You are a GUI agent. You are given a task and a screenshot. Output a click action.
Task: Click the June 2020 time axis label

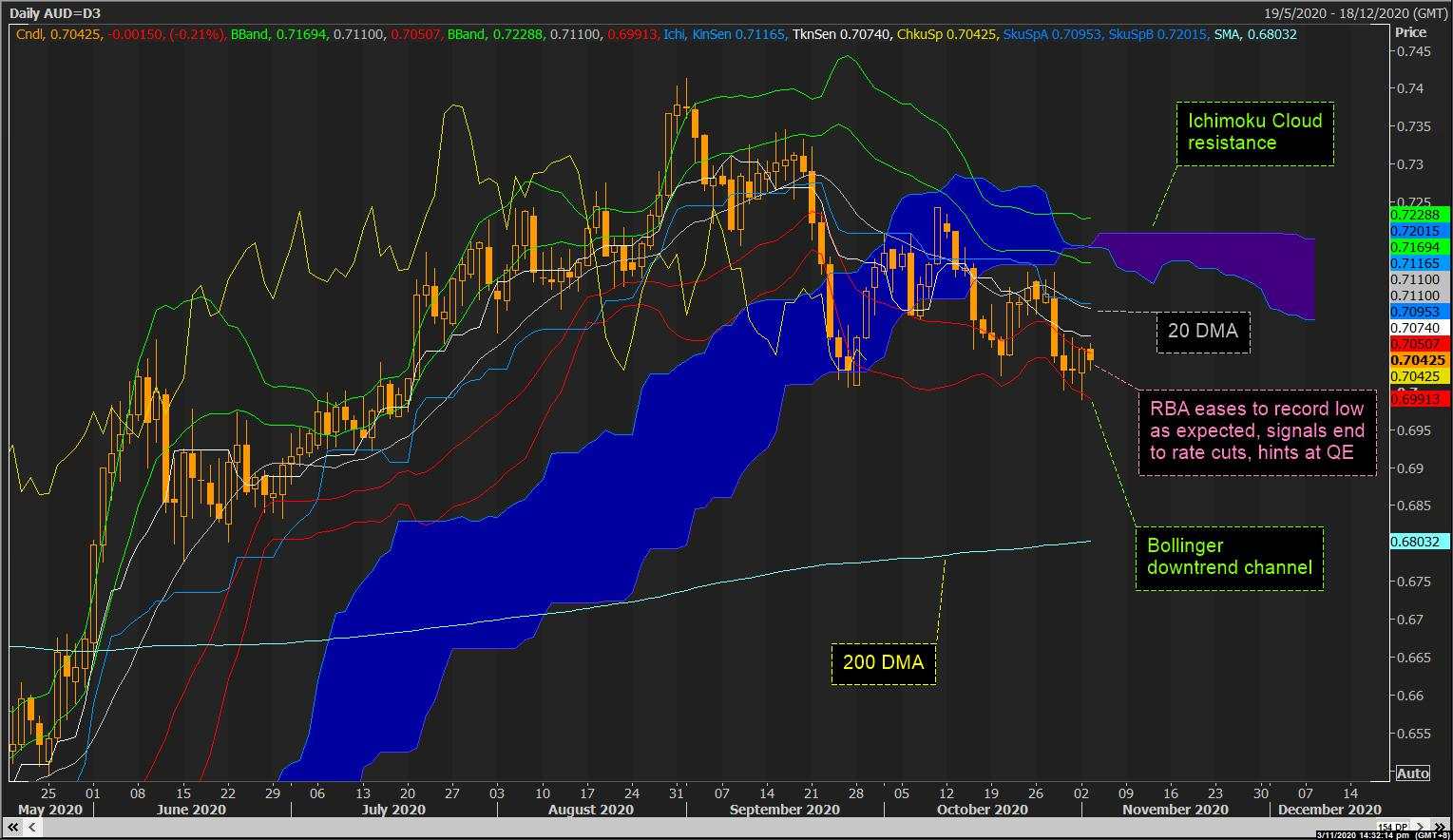[x=190, y=810]
